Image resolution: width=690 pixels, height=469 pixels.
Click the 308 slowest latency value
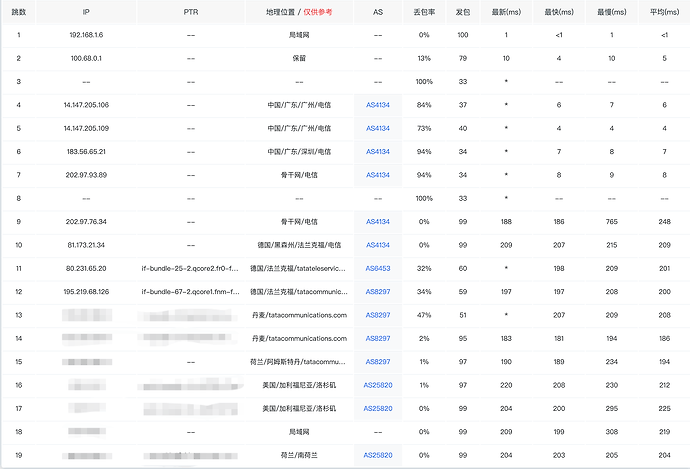click(x=612, y=432)
